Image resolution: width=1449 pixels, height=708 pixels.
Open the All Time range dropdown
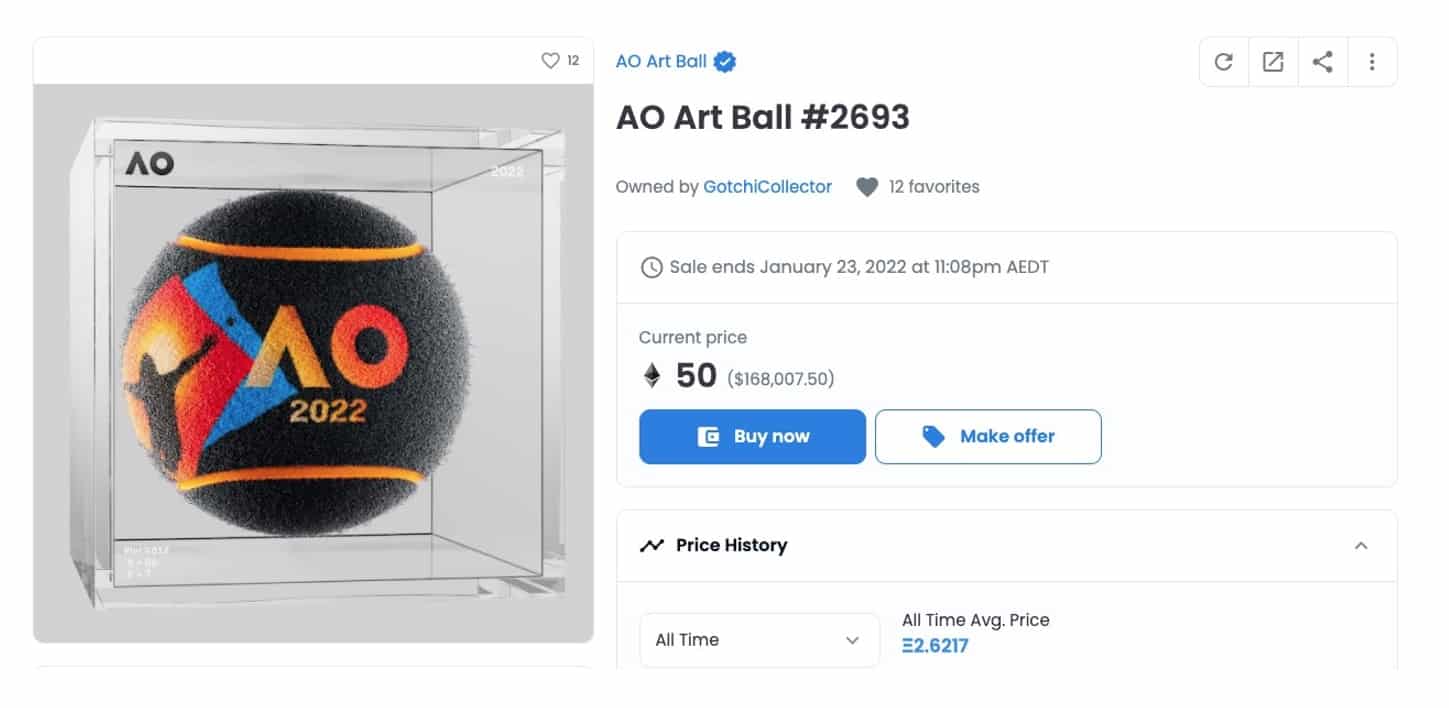(x=759, y=640)
